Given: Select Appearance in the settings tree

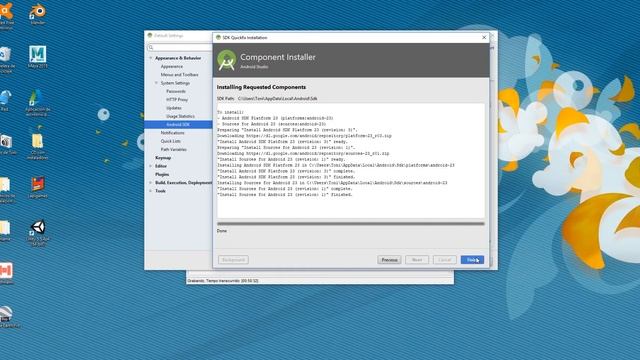Looking at the screenshot, I should click(x=171, y=67).
